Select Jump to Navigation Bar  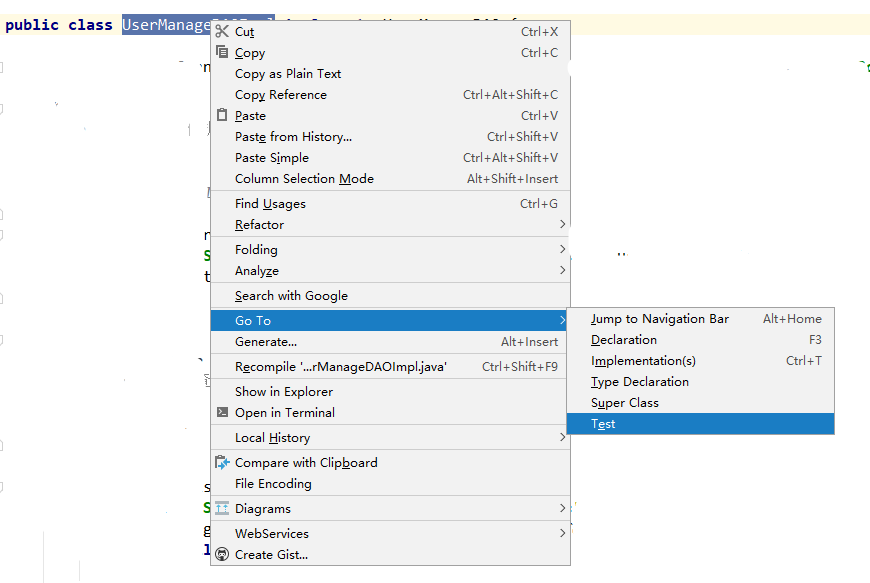point(700,319)
